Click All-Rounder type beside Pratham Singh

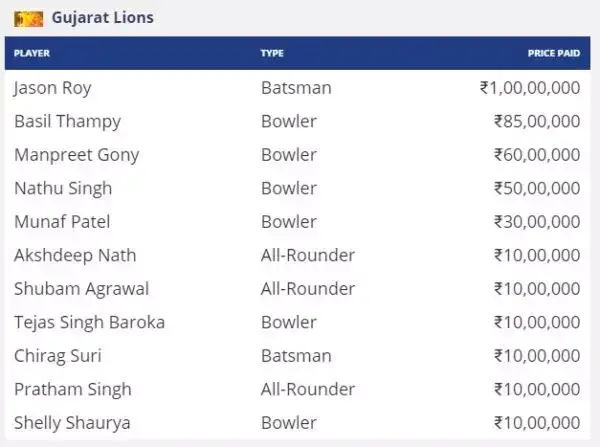308,390
